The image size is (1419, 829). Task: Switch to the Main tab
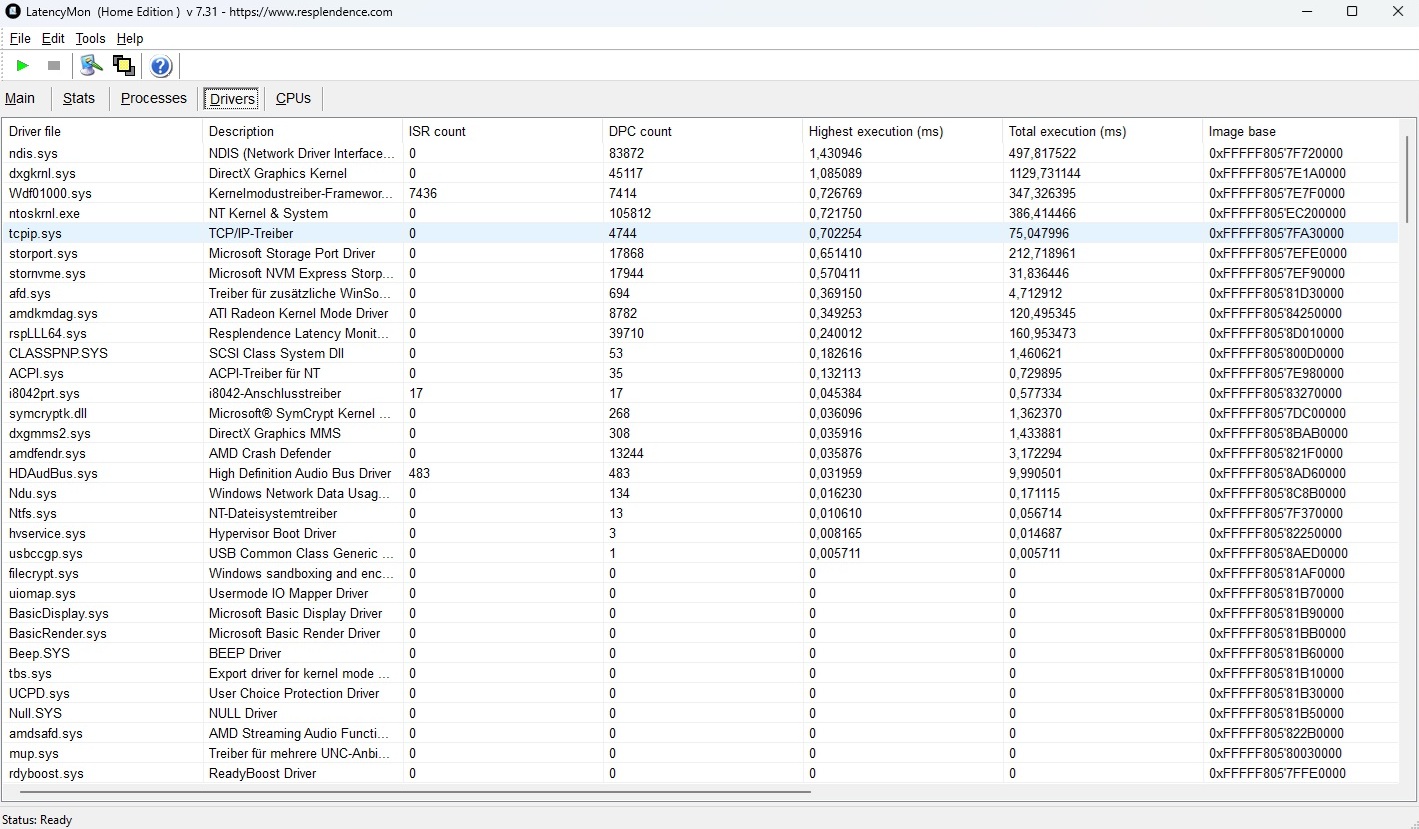point(20,98)
